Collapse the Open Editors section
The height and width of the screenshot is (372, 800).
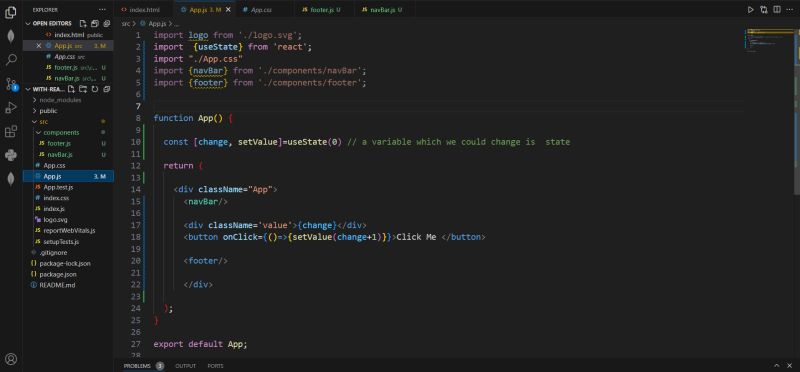[29, 23]
